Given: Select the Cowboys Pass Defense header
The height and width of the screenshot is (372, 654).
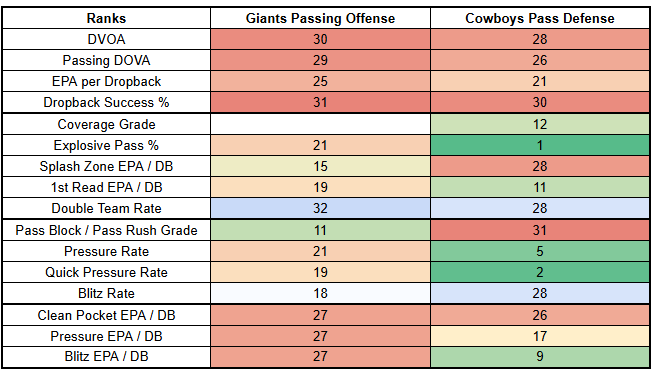Looking at the screenshot, I should (540, 18).
